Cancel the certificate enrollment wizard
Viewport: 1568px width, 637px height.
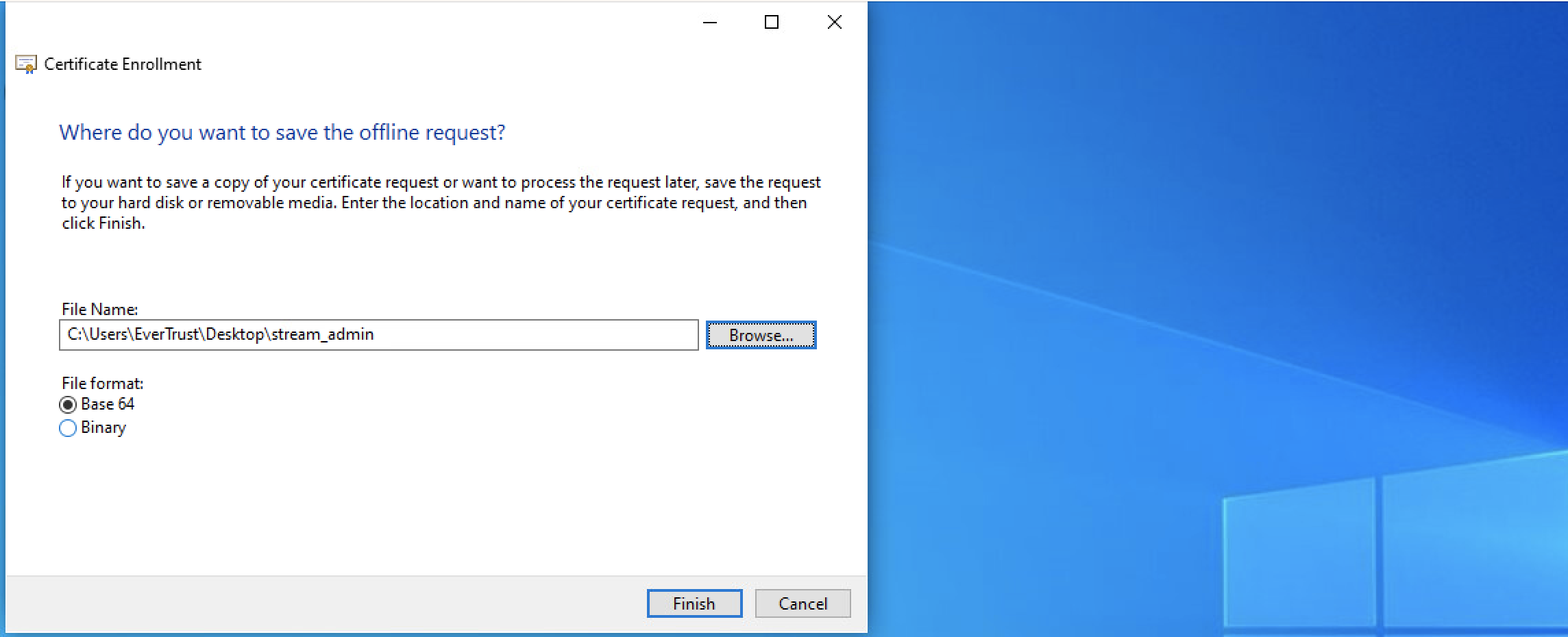pos(803,603)
